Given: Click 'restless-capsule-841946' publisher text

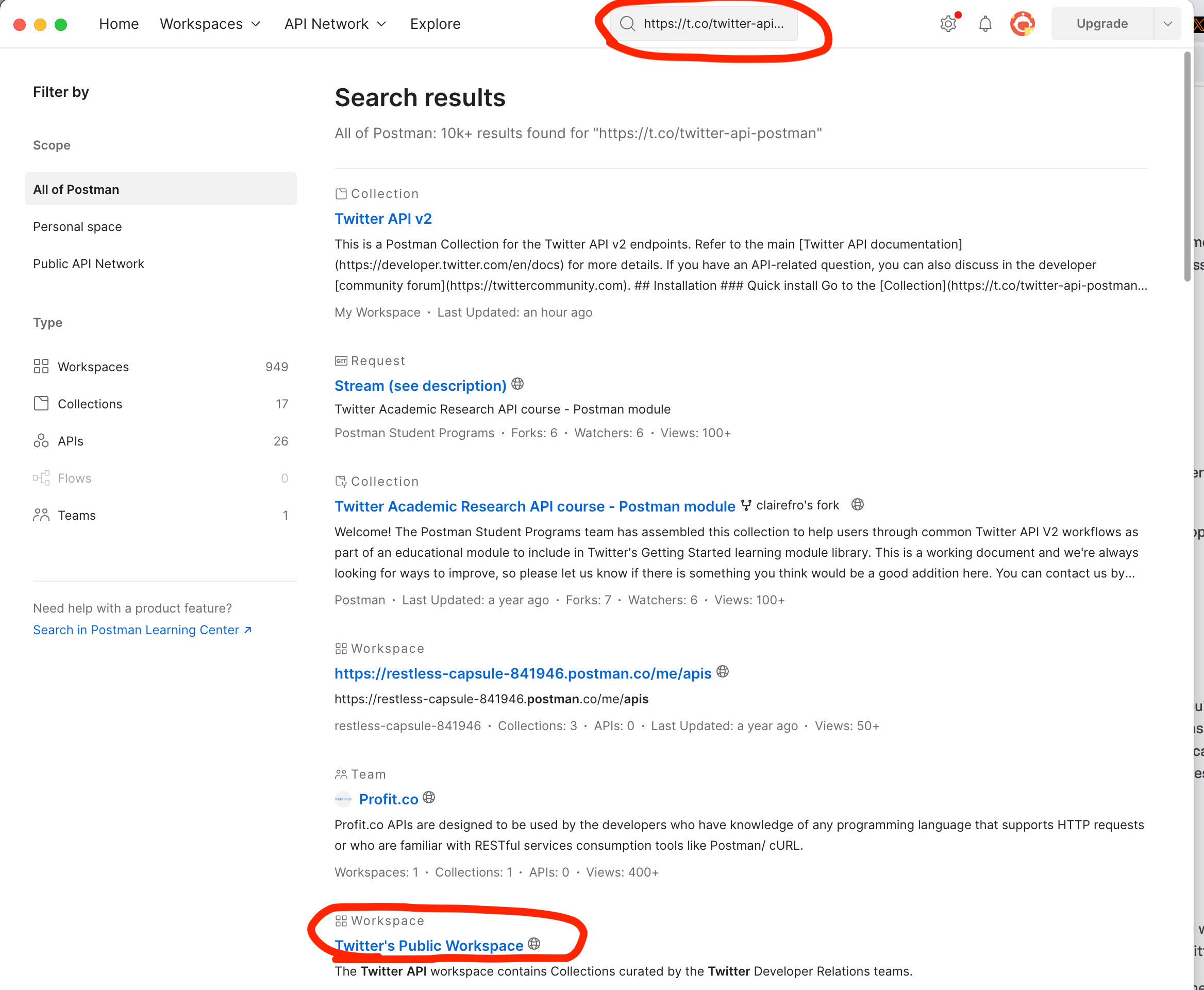Looking at the screenshot, I should (408, 725).
